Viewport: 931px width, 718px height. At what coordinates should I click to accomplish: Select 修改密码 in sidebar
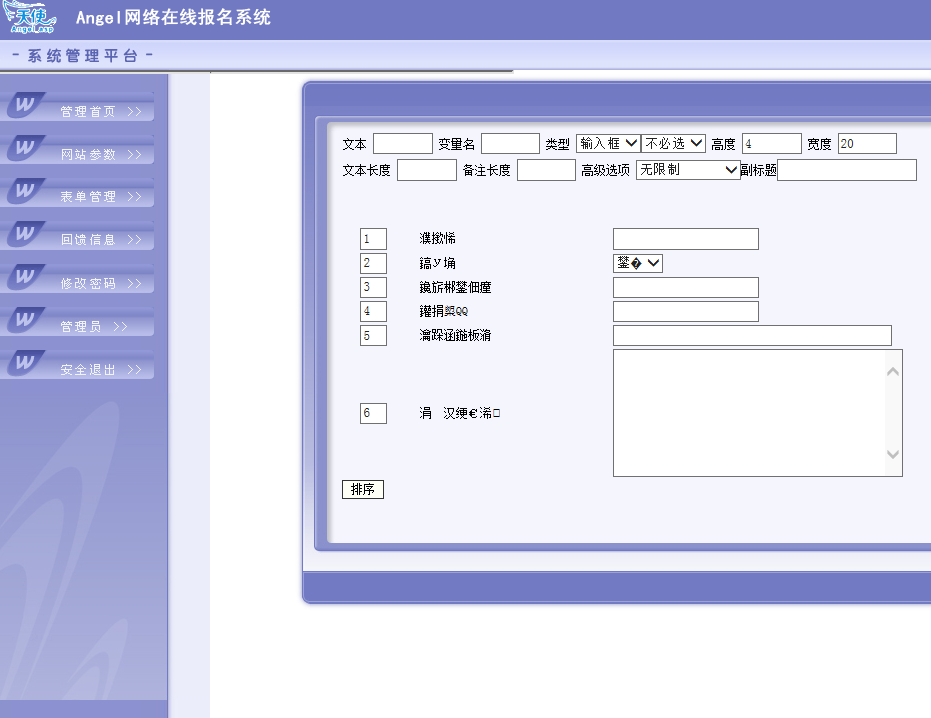[88, 283]
